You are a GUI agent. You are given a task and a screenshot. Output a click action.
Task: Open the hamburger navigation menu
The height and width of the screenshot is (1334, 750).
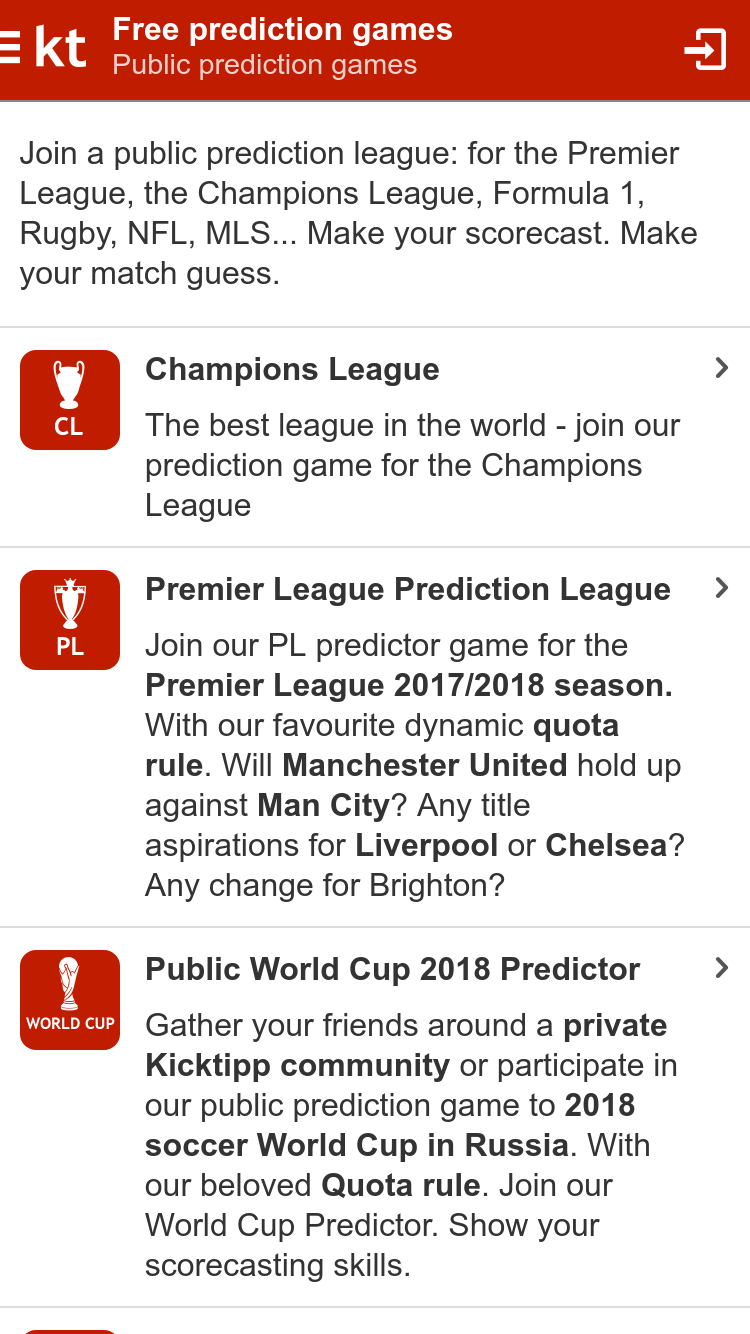click(10, 47)
